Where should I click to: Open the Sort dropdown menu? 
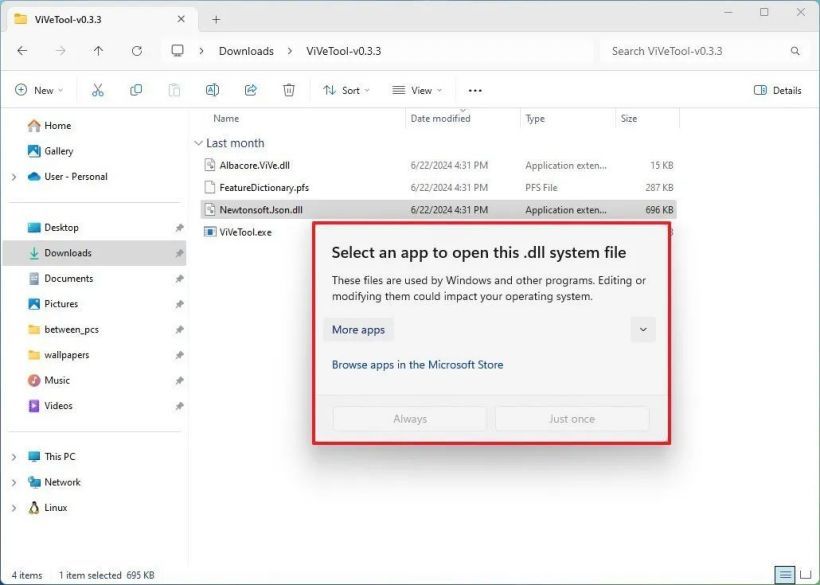[346, 90]
